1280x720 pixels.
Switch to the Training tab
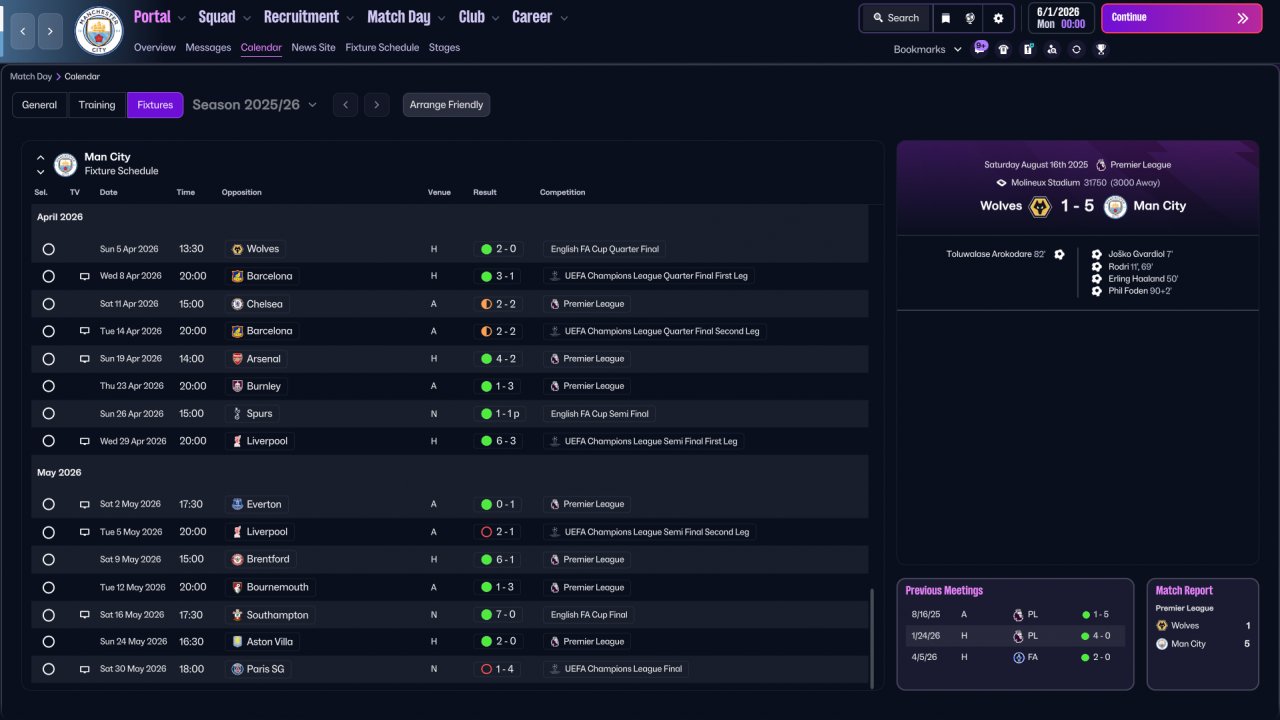97,105
